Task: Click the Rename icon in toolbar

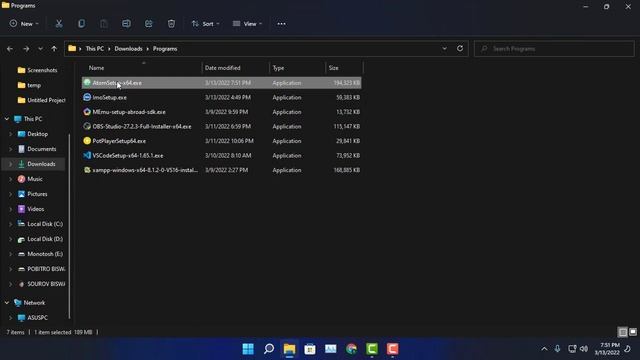Action: [126, 24]
